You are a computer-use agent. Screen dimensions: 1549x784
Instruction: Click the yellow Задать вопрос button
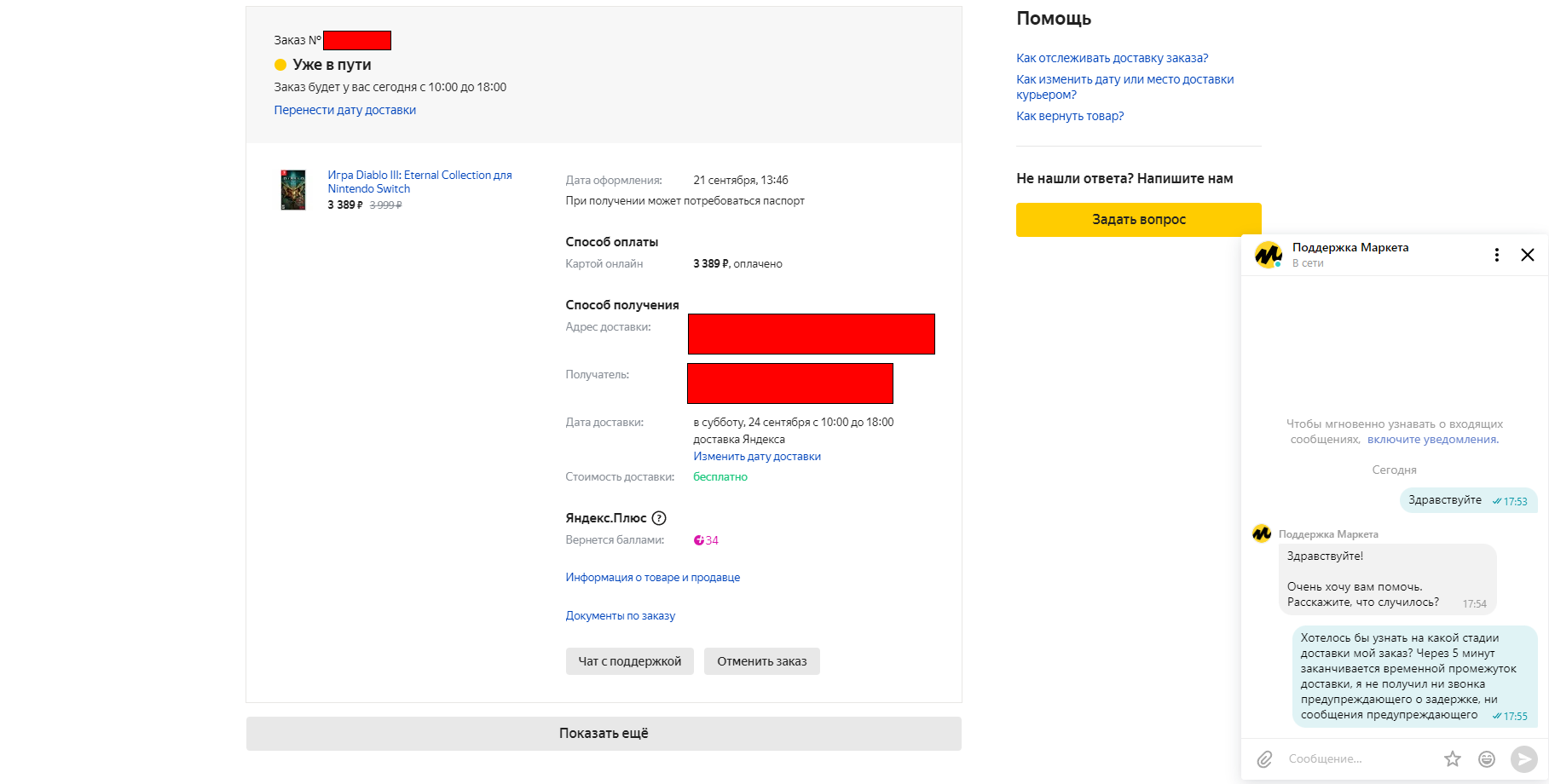point(1138,220)
